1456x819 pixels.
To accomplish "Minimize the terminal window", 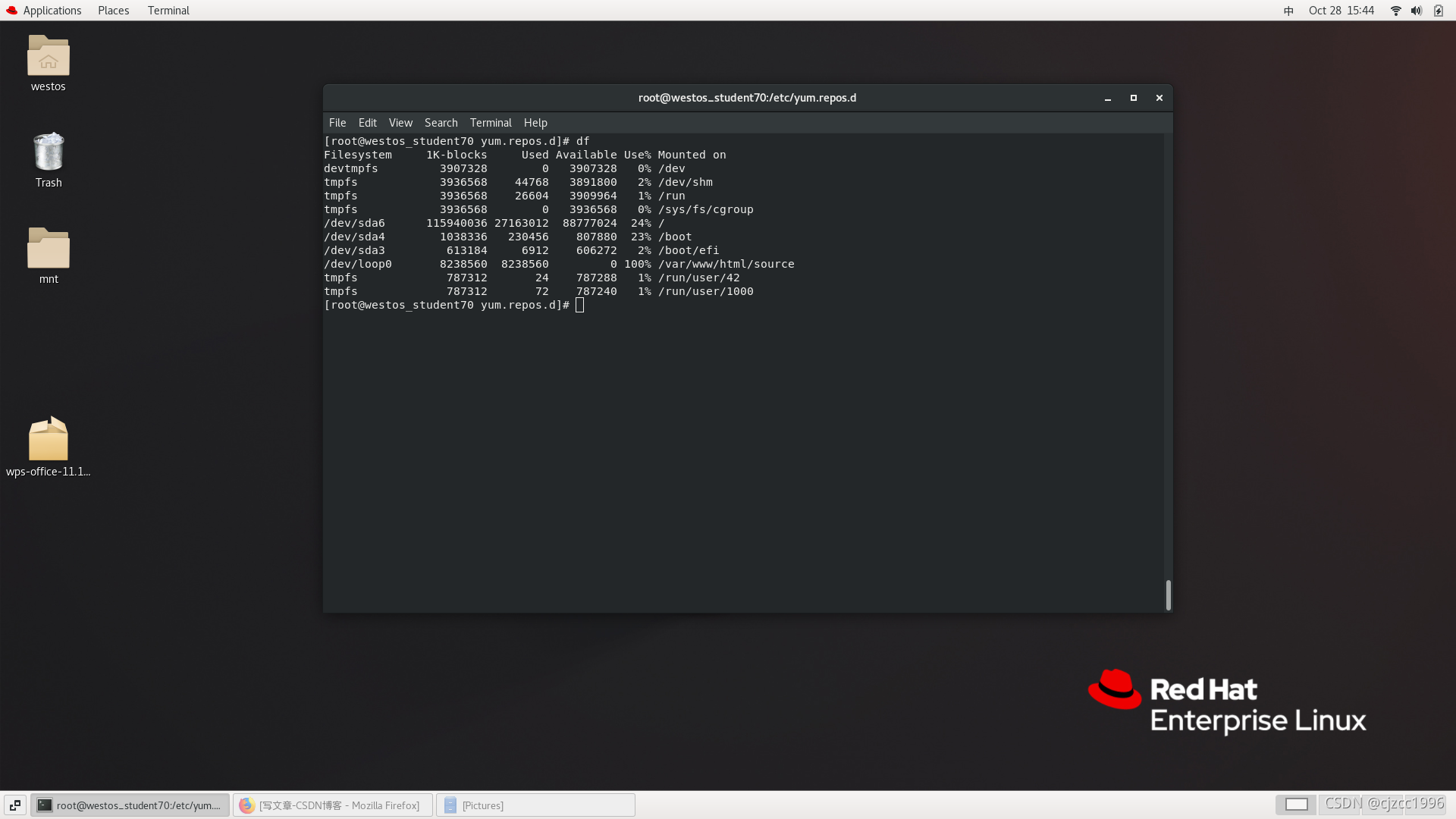I will pyautogui.click(x=1108, y=98).
